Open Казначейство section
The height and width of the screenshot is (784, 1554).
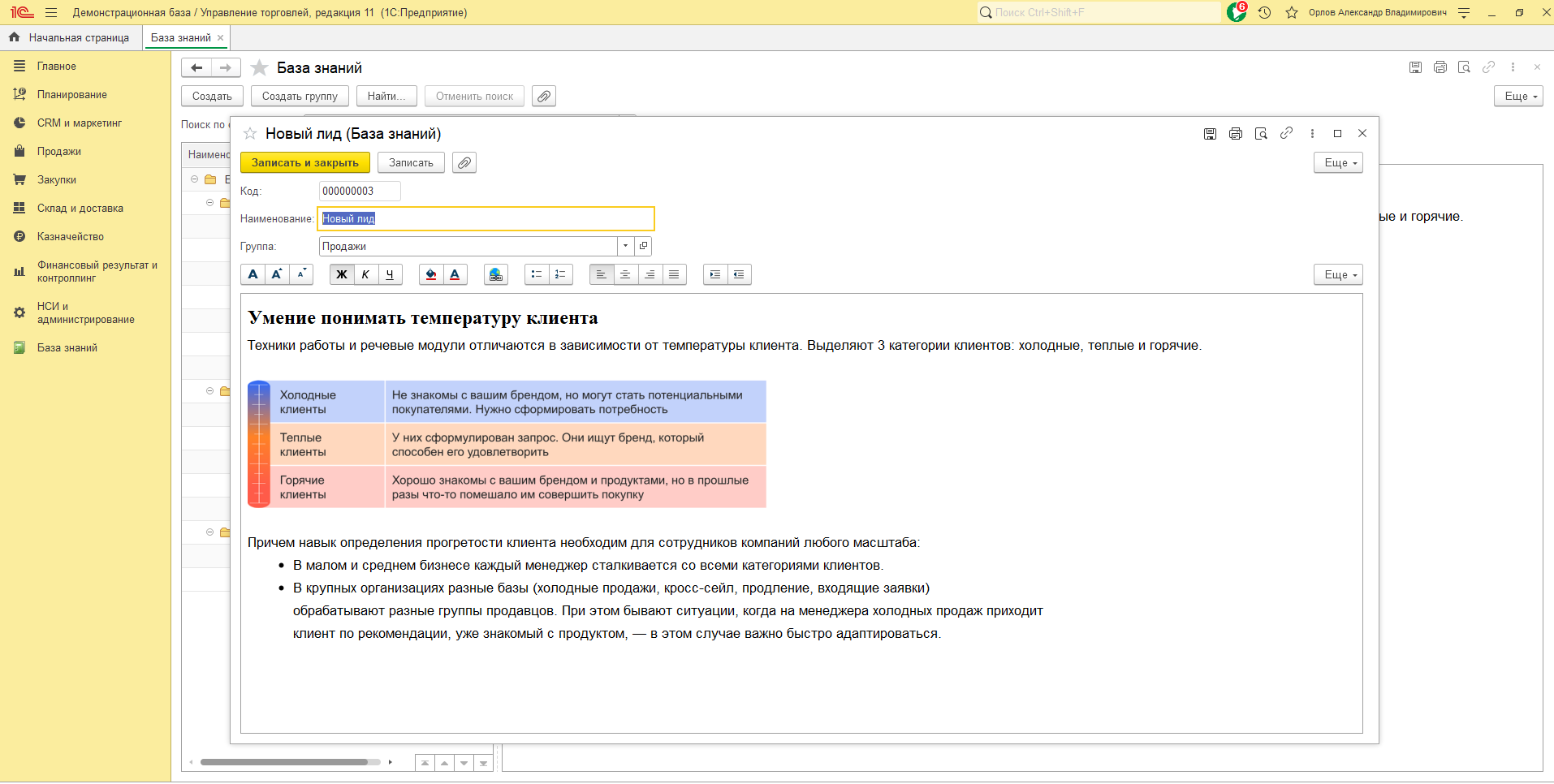point(71,236)
